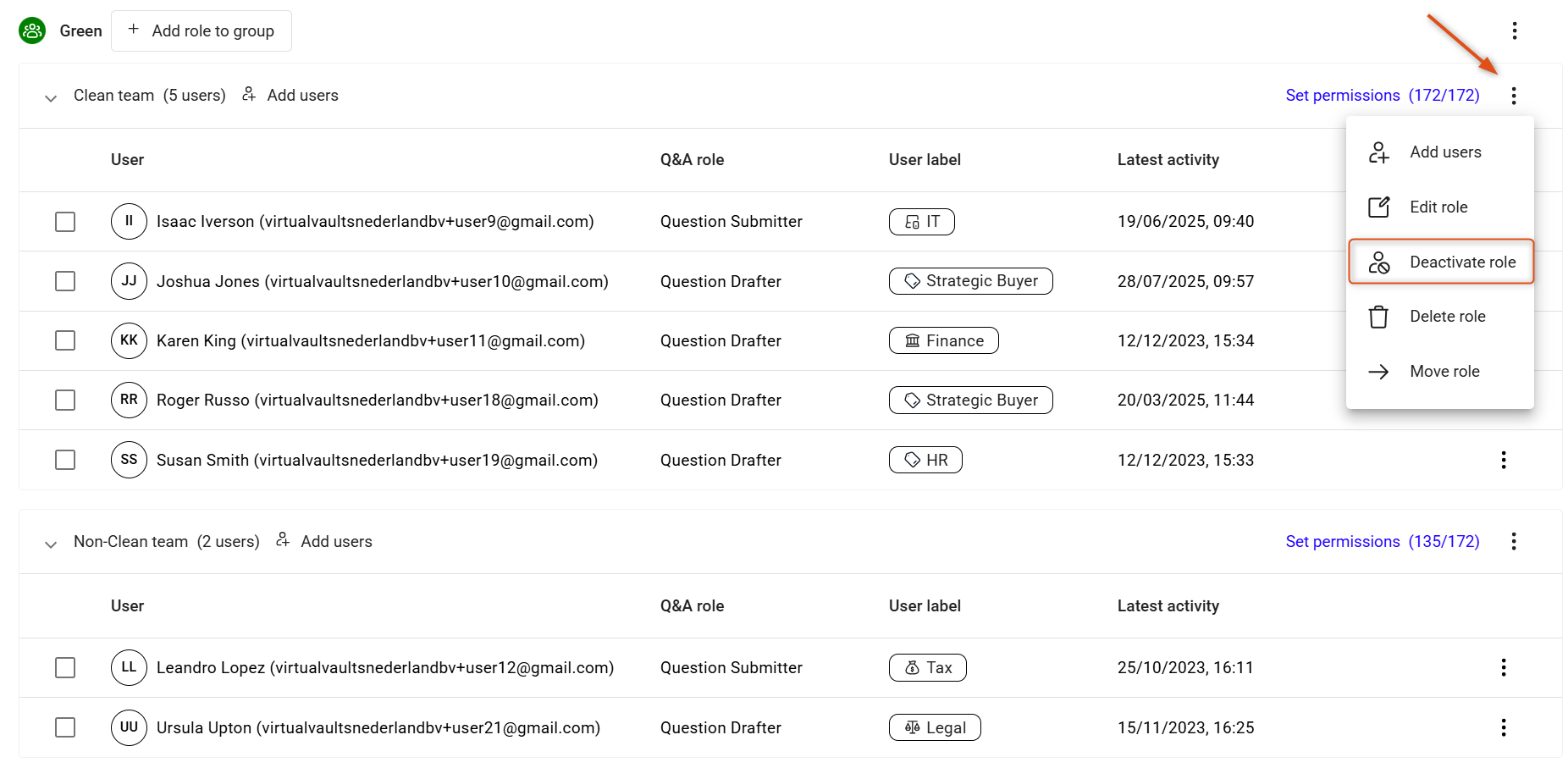Viewport: 1568px width, 768px height.
Task: Click the Delete role trash icon
Action: click(1378, 317)
